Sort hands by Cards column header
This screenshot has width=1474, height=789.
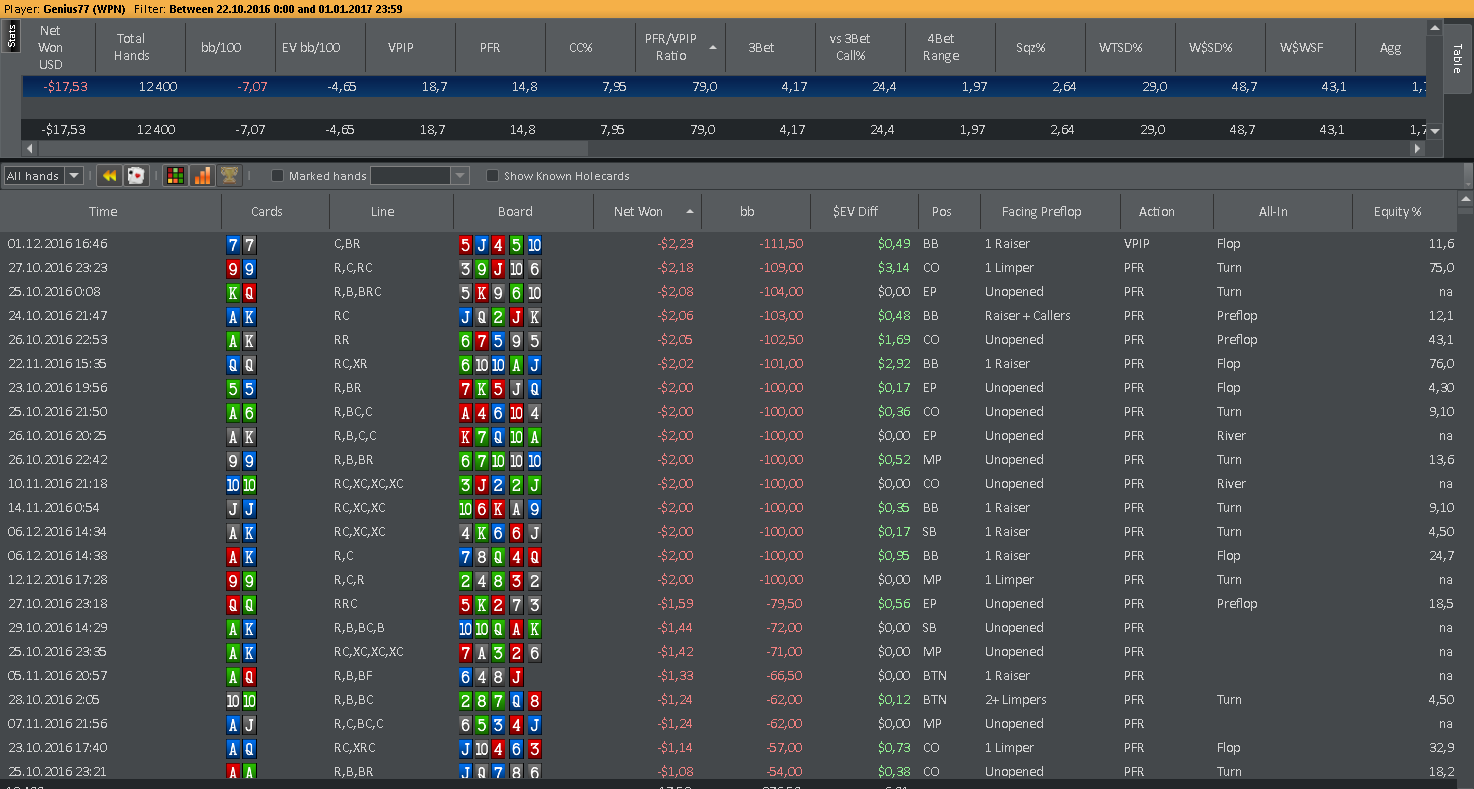[x=267, y=212]
